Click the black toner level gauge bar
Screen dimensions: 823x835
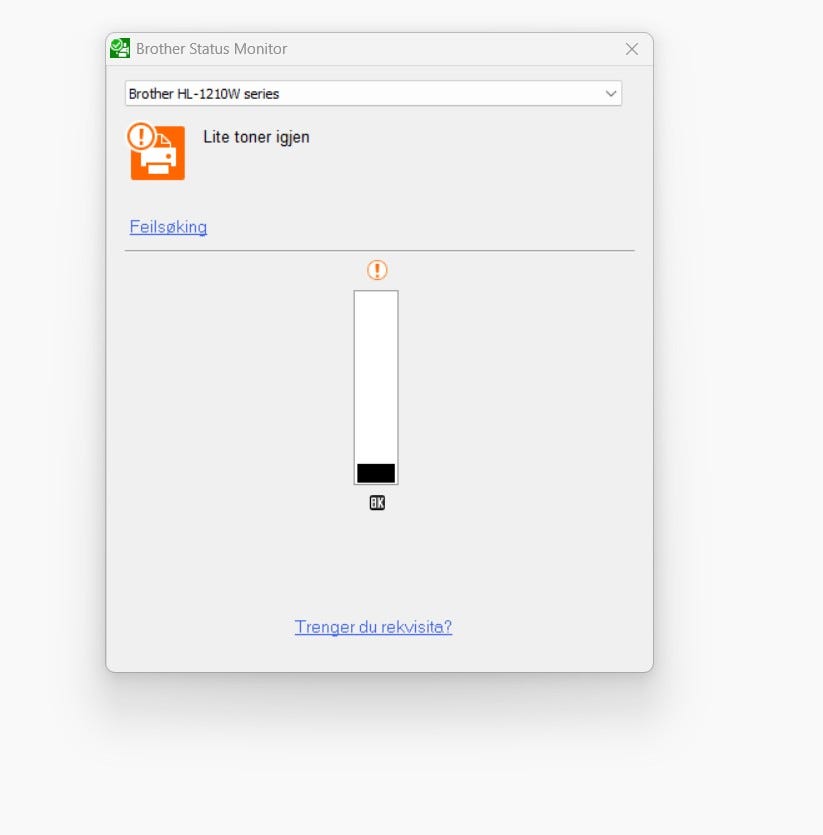(376, 388)
